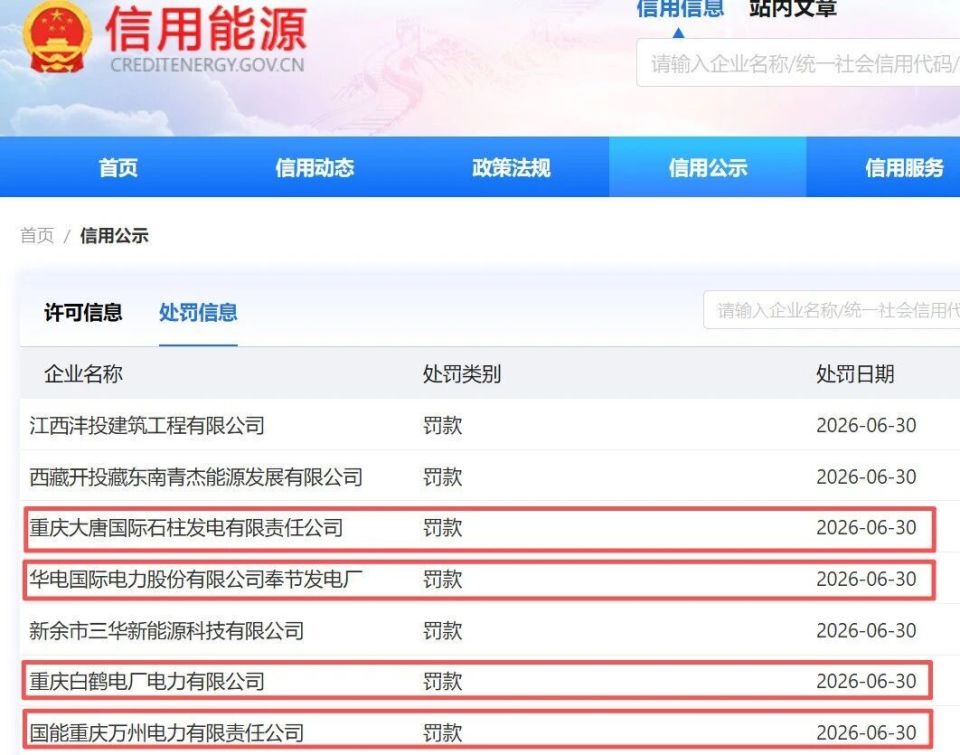Select the 站内文章 search tab
The image size is (960, 755).
pyautogui.click(x=793, y=9)
